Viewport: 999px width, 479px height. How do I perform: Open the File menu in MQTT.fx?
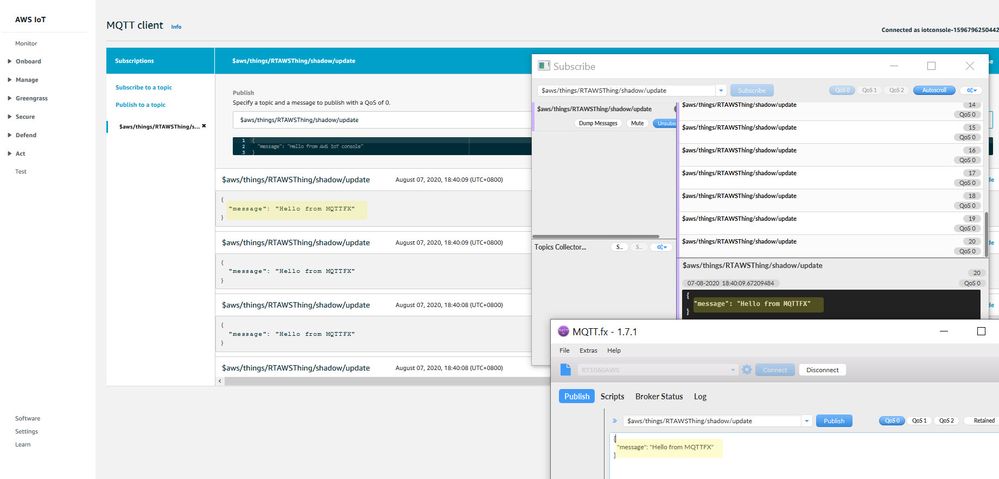(564, 350)
